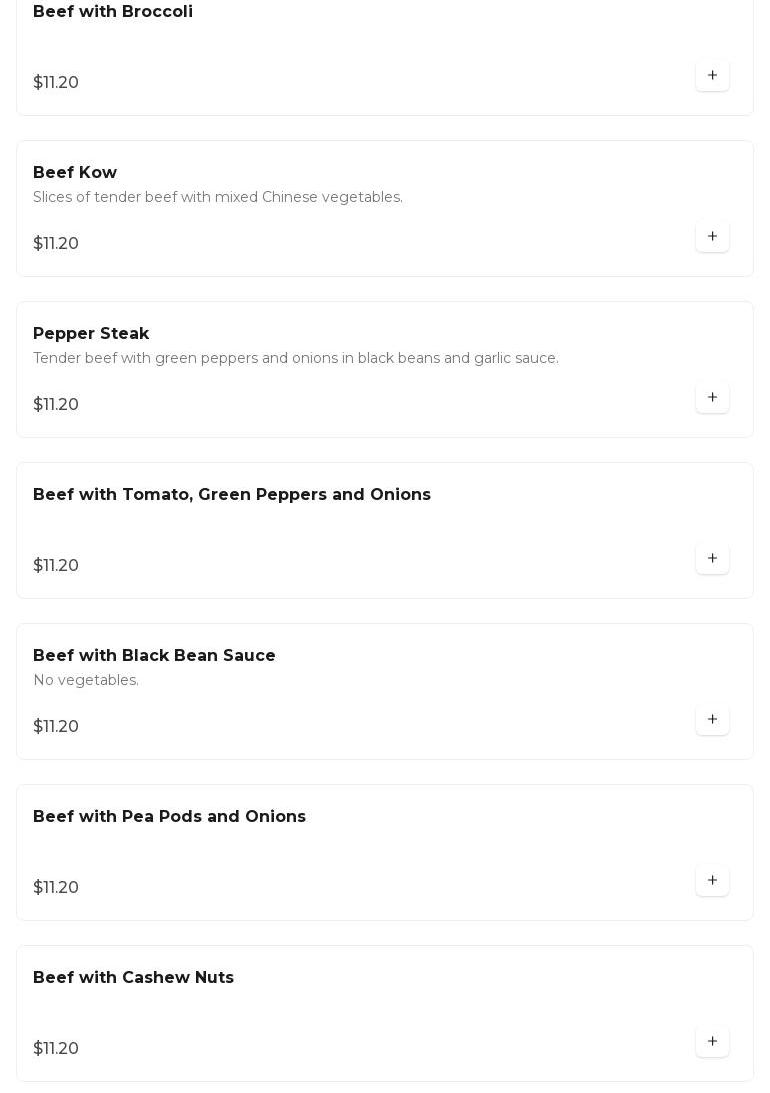770x1093 pixels.
Task: Add Beef with Pea Pods and Onions
Action: 712,881
